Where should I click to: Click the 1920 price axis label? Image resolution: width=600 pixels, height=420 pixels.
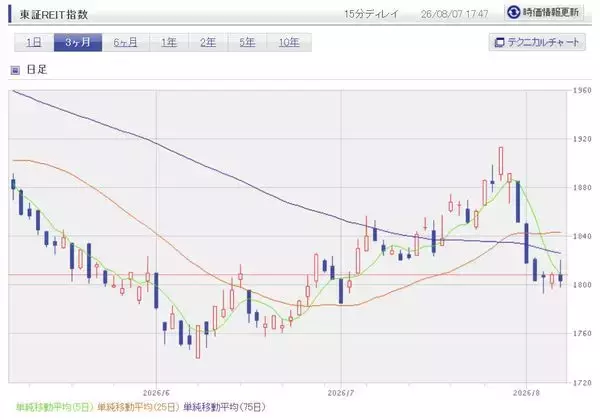coord(582,139)
